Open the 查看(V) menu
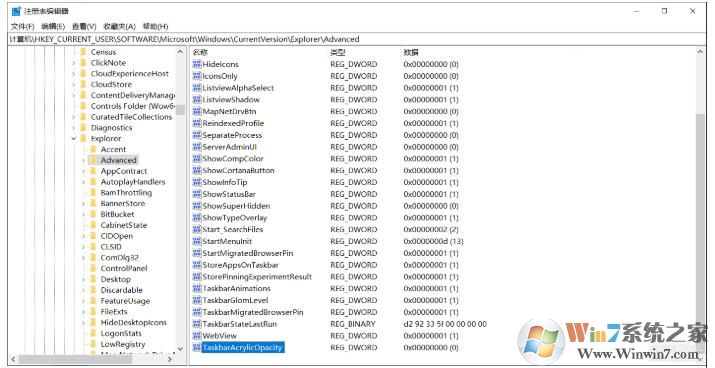Screen dimensions: 715x368 click(84, 26)
